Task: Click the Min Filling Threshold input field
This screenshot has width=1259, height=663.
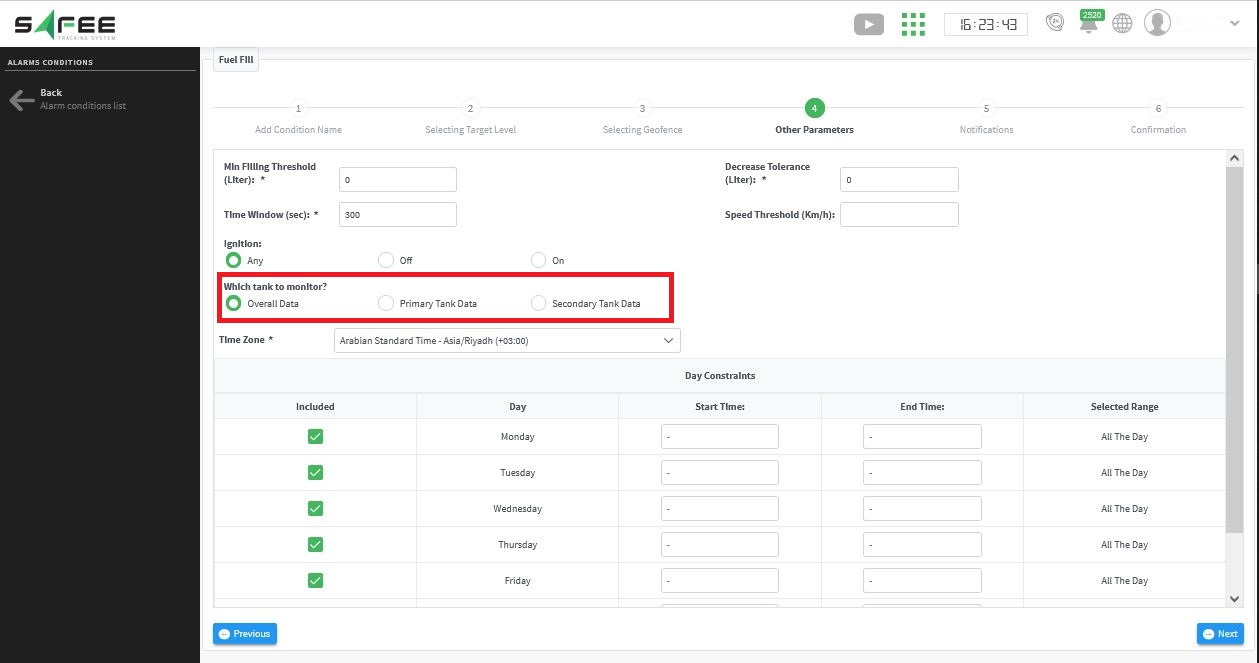Action: [398, 180]
